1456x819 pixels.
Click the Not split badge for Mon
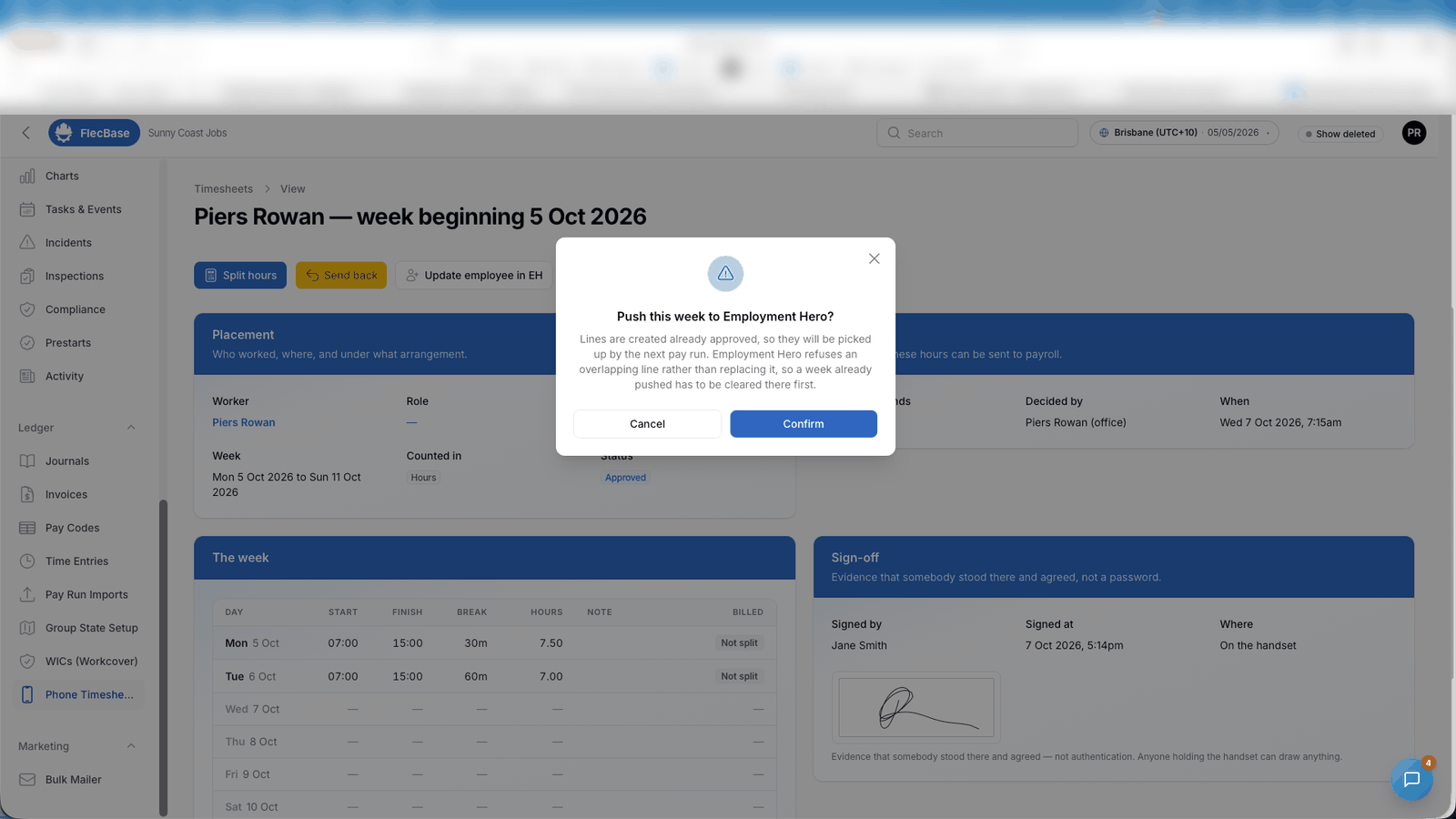739,643
